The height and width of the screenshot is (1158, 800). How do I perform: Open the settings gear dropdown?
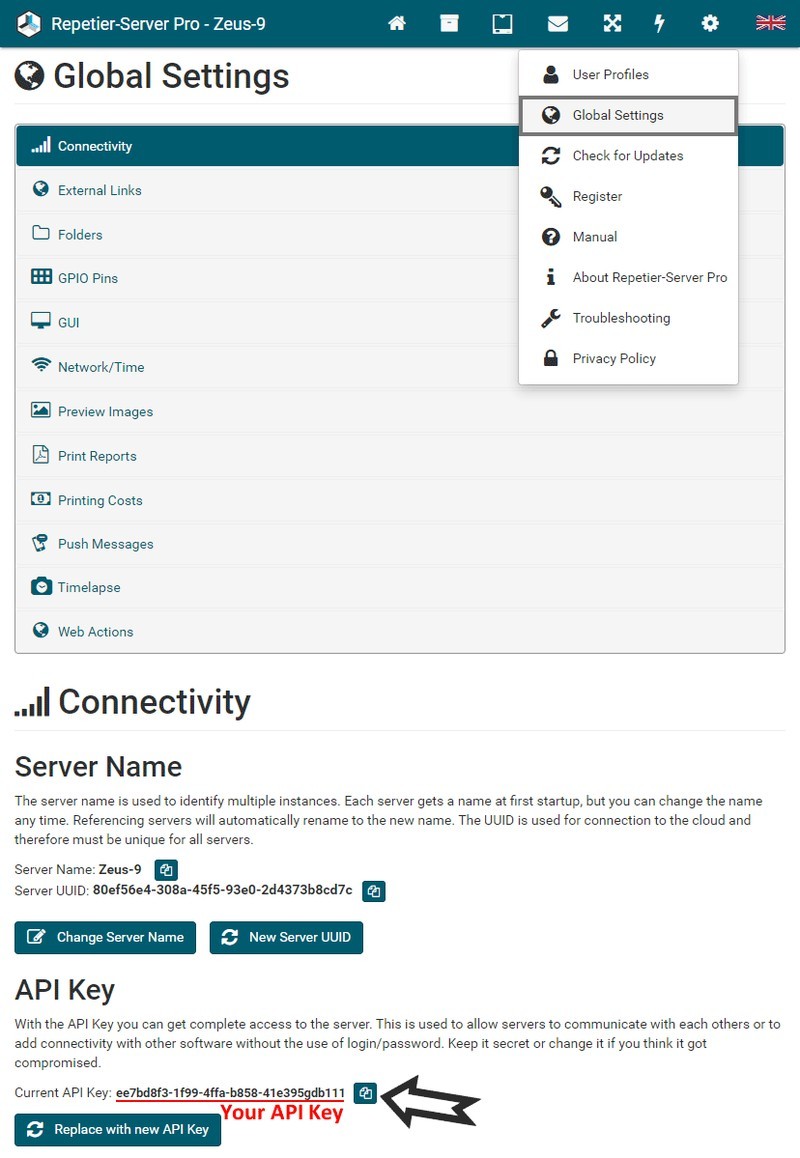pos(710,23)
